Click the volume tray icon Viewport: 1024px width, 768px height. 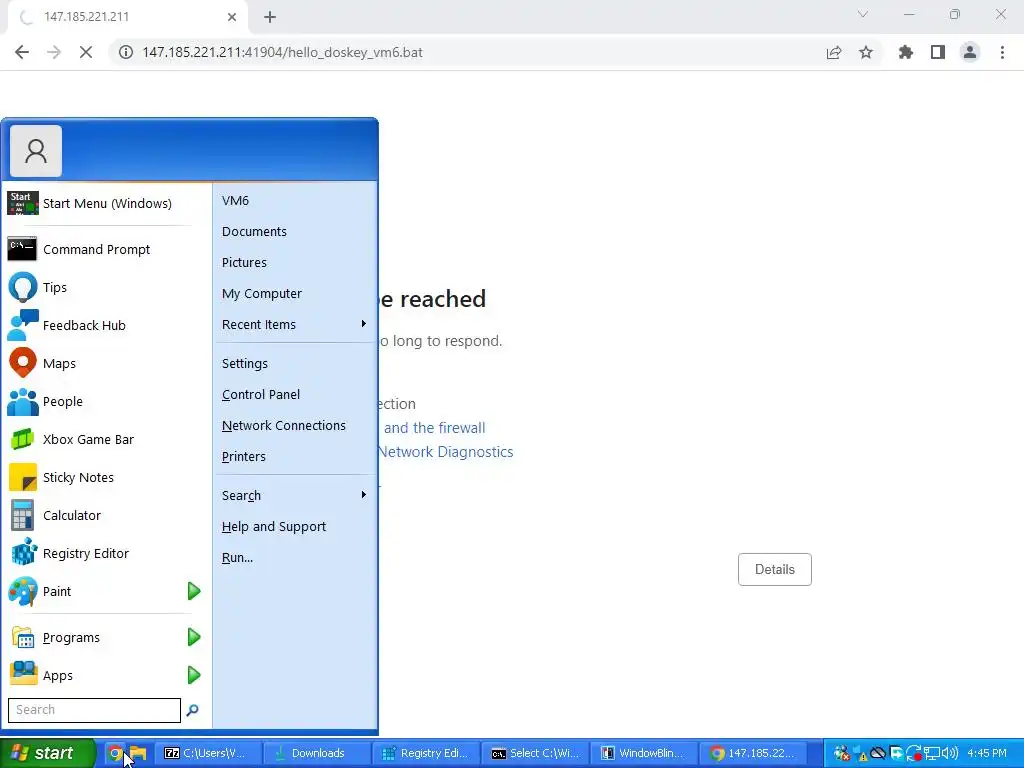click(950, 753)
